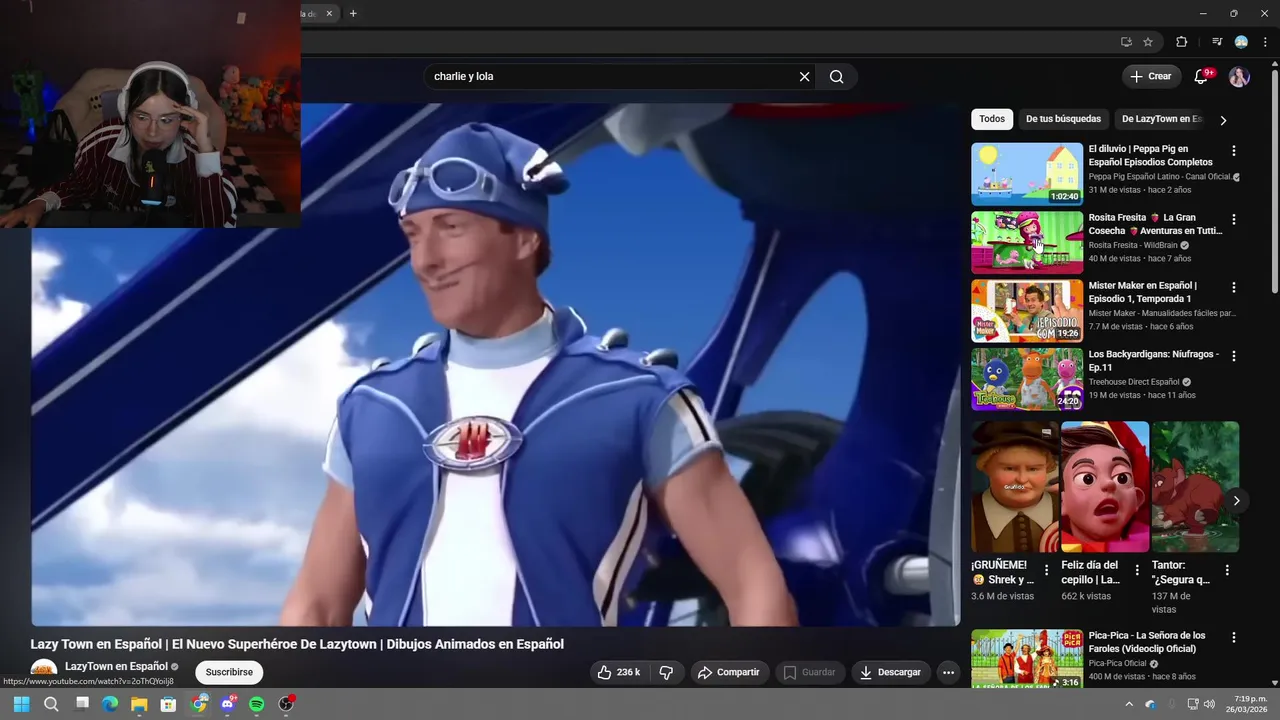Open Chrome media controls icon
The image size is (1280, 720).
(1217, 42)
